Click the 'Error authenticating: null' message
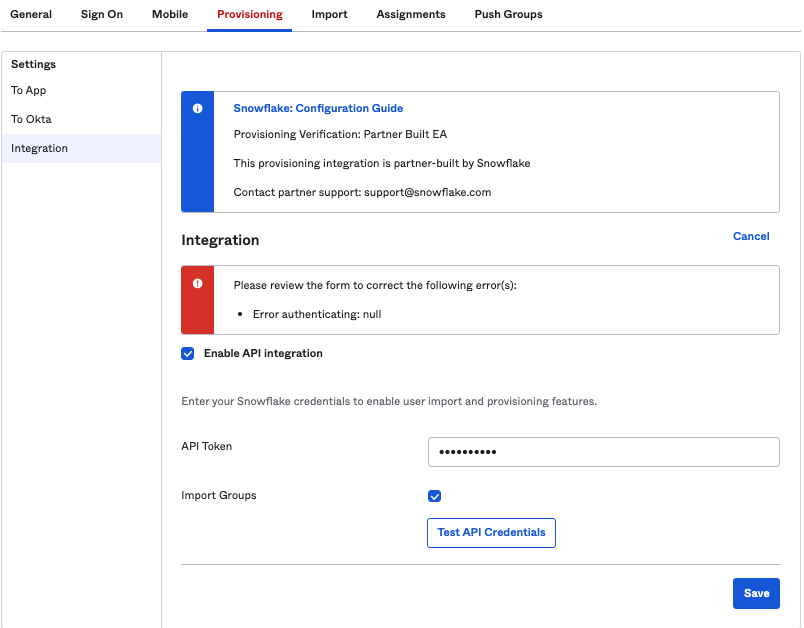Viewport: 804px width, 628px height. coord(317,314)
